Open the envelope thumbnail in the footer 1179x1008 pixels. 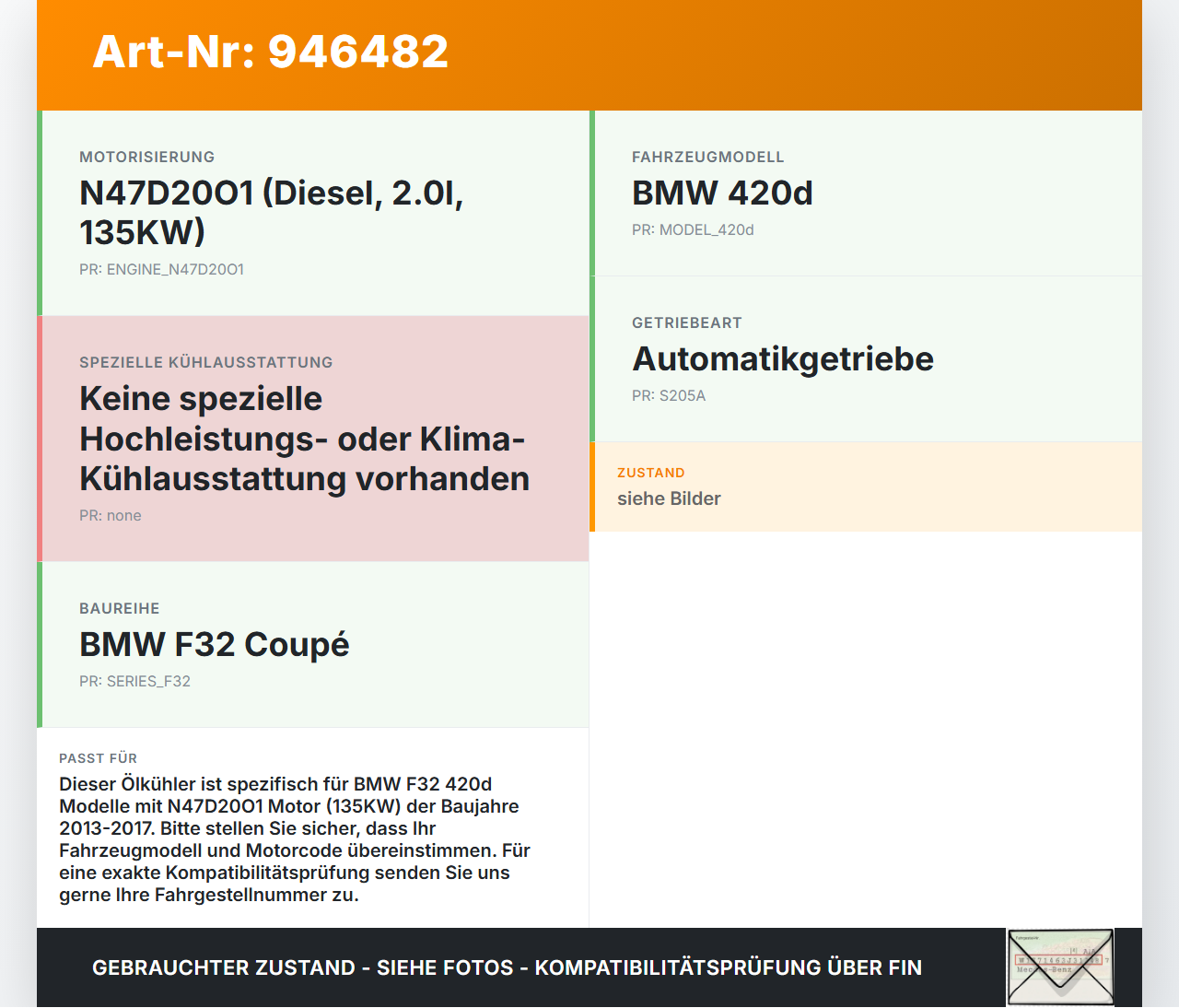pyautogui.click(x=1060, y=967)
